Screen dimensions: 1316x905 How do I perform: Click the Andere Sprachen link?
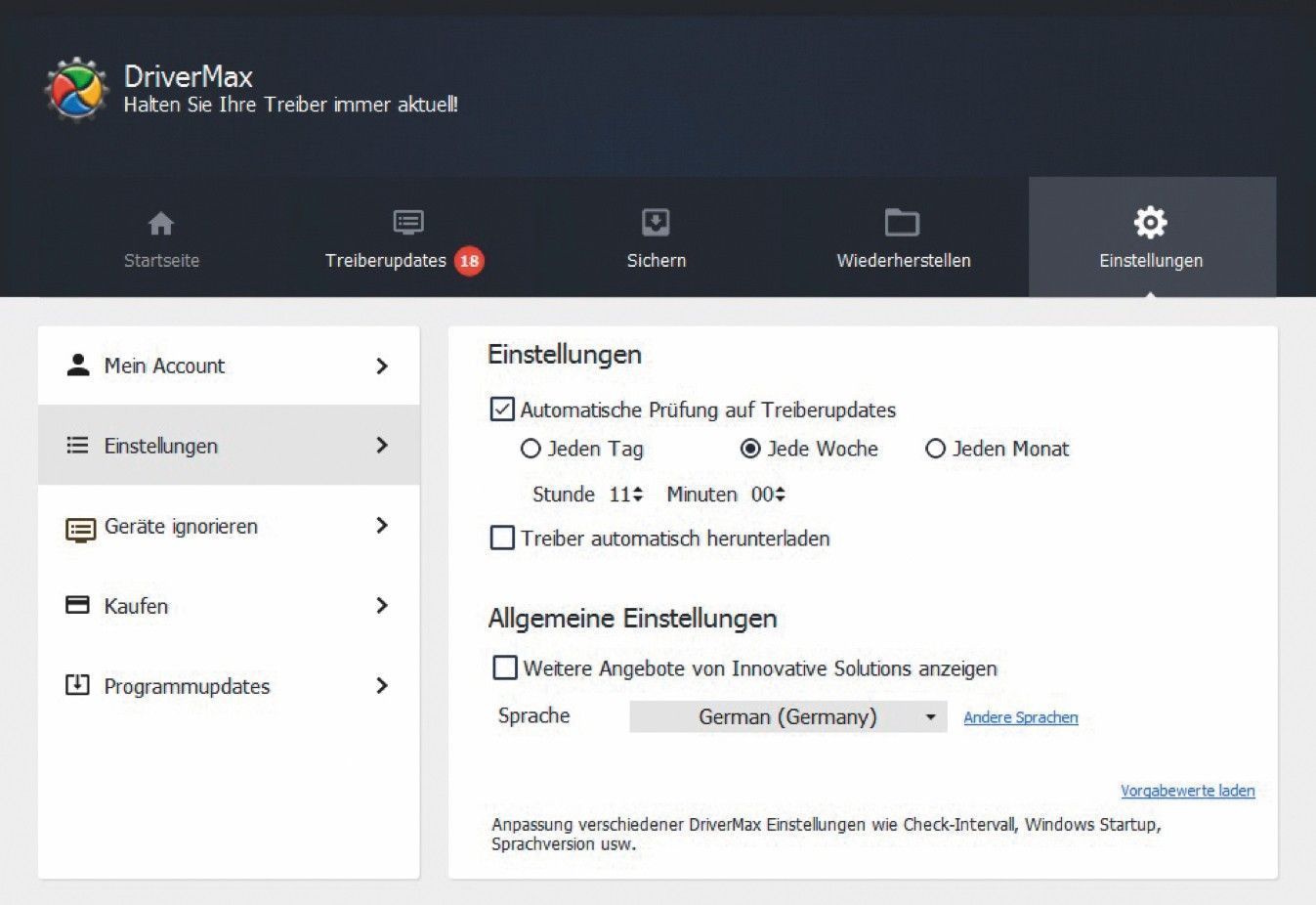pyautogui.click(x=1020, y=717)
